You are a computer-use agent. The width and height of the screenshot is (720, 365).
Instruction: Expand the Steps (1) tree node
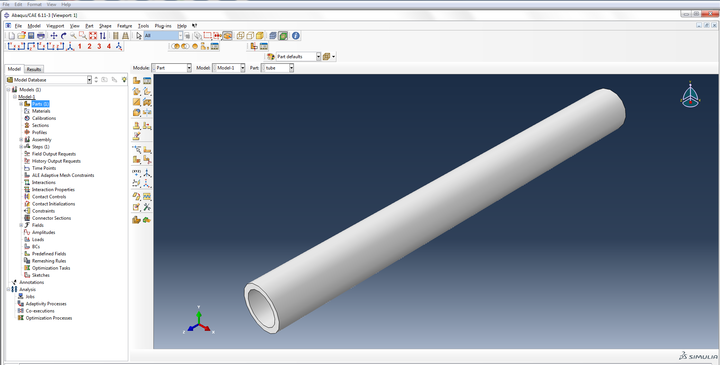(x=21, y=147)
